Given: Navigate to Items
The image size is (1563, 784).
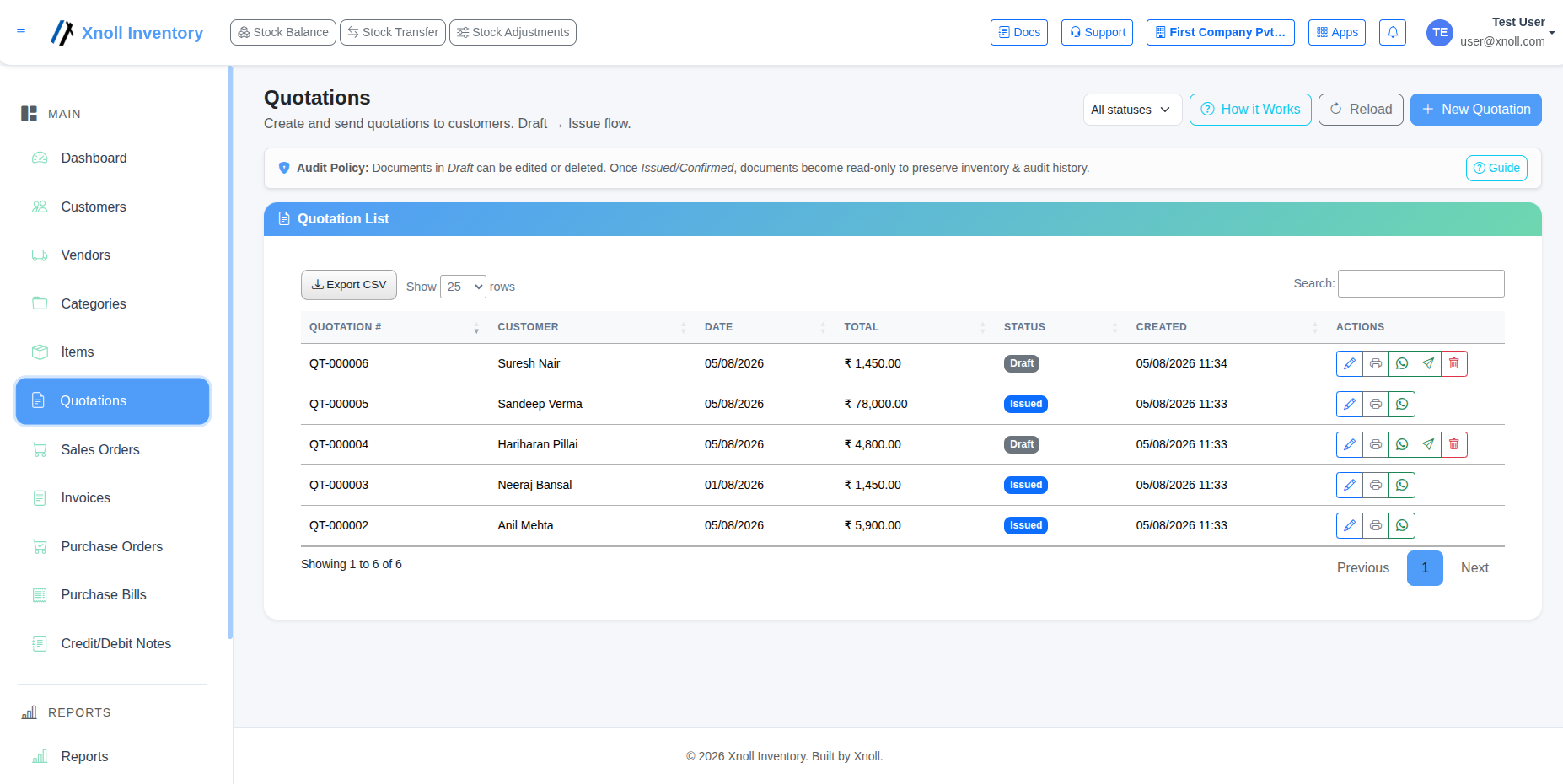Looking at the screenshot, I should (x=112, y=352).
